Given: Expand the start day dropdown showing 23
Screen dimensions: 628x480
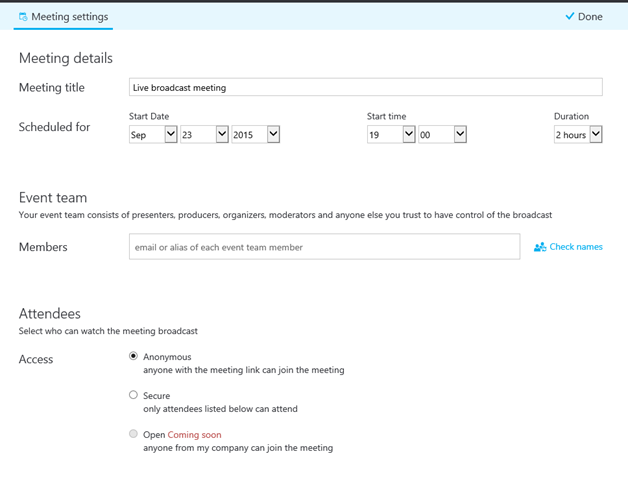Looking at the screenshot, I should [x=204, y=135].
